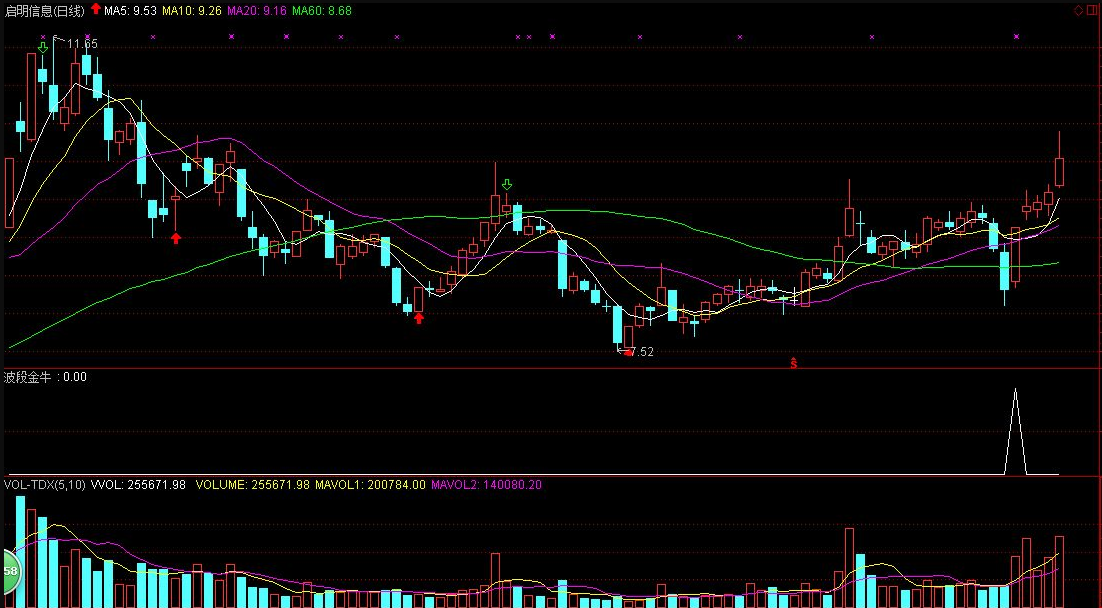Select the tallest cyan volume bar

tap(20, 552)
